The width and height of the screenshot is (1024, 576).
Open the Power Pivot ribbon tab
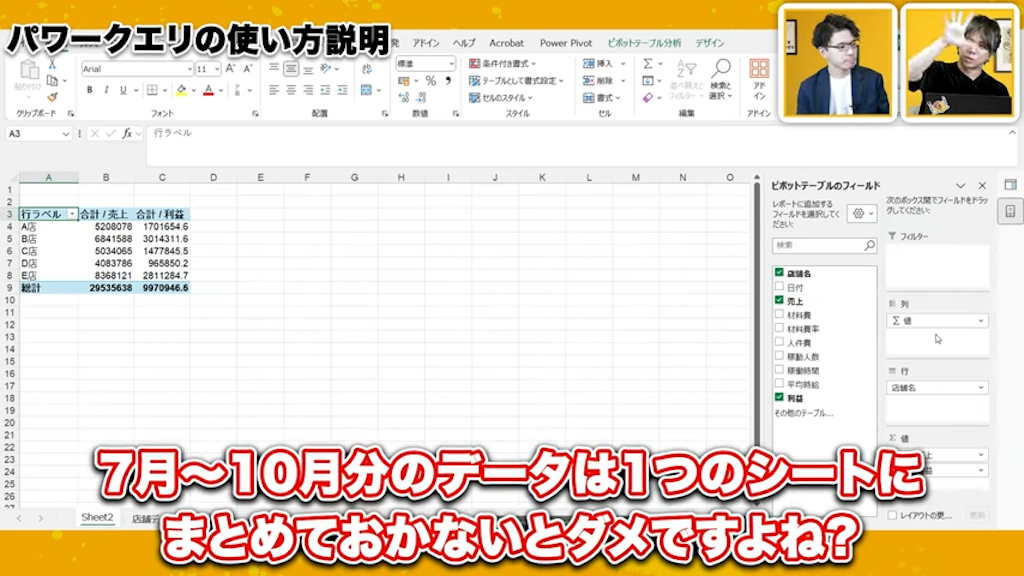[566, 44]
